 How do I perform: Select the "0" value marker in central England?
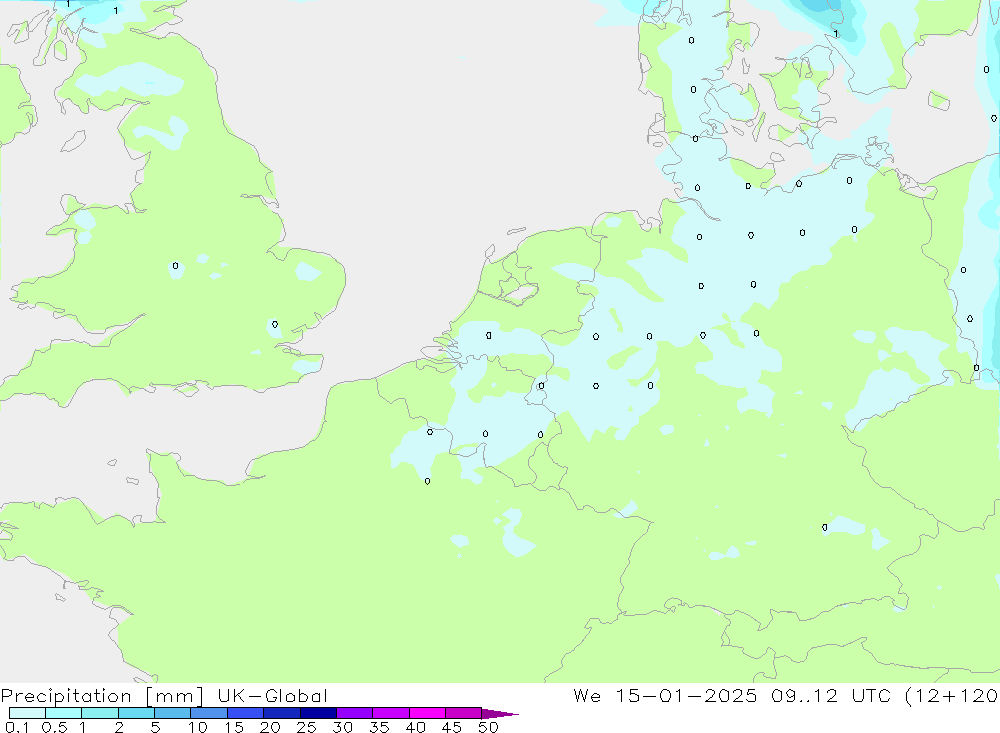tap(175, 266)
